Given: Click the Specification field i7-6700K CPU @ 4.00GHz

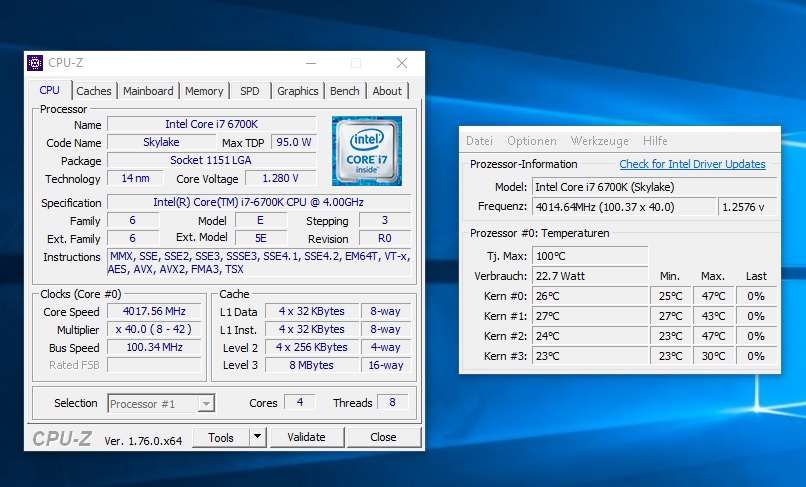Looking at the screenshot, I should [259, 202].
